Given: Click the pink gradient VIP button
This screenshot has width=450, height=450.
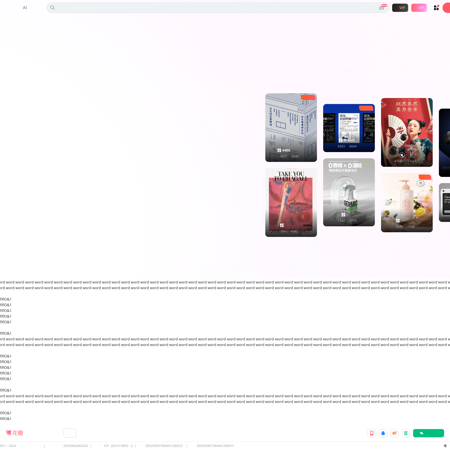Looking at the screenshot, I should 419,8.
